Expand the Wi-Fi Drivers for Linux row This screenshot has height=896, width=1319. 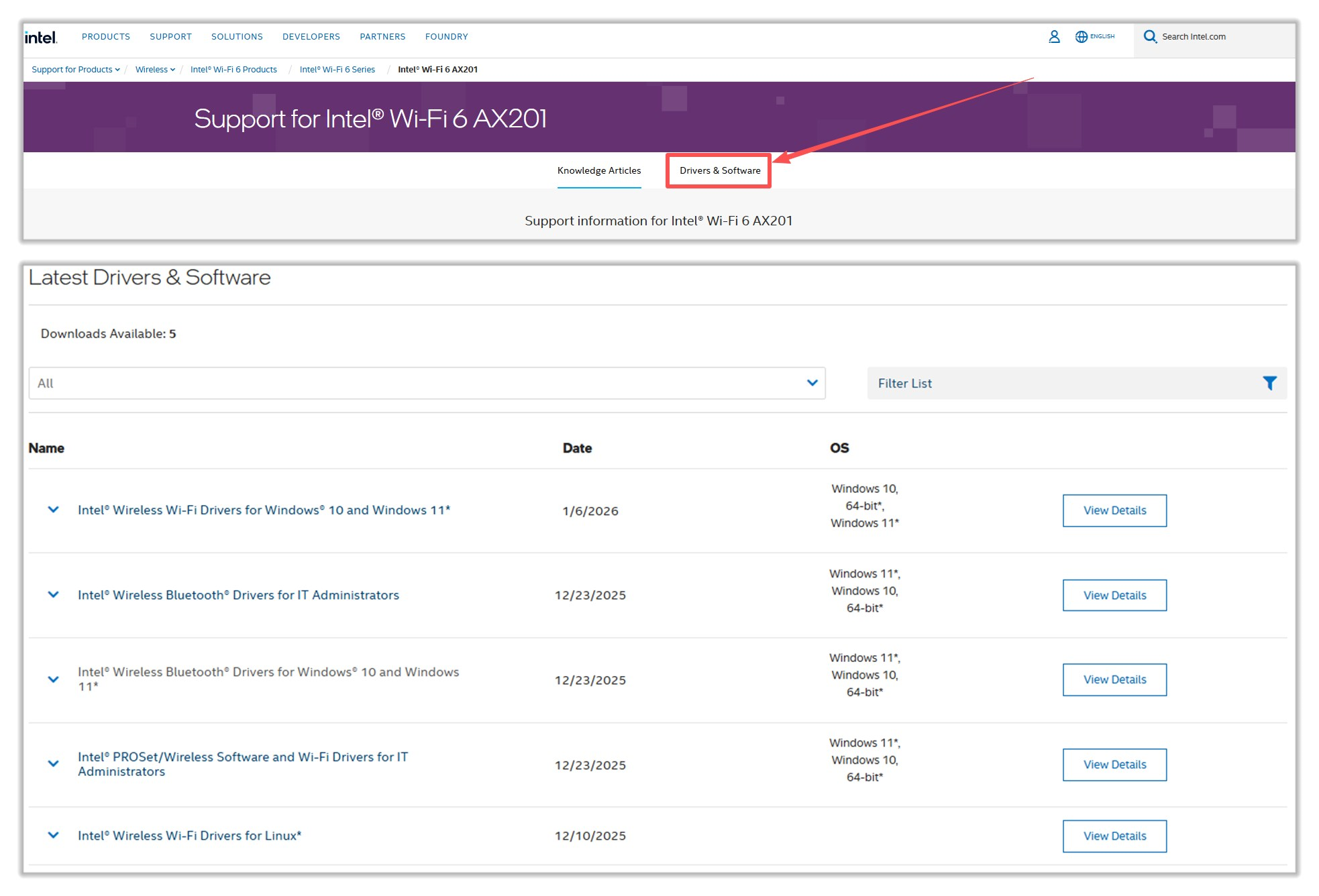click(54, 836)
